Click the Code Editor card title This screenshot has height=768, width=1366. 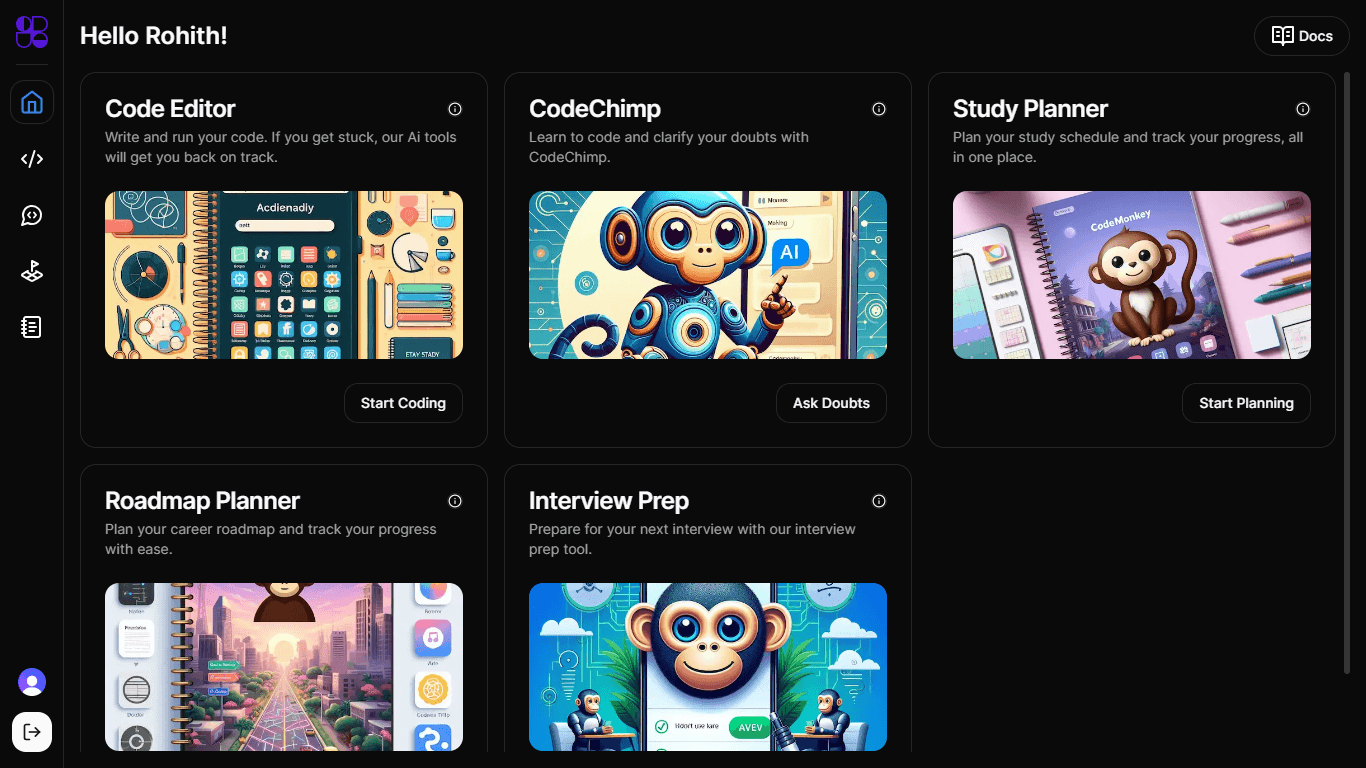click(171, 109)
